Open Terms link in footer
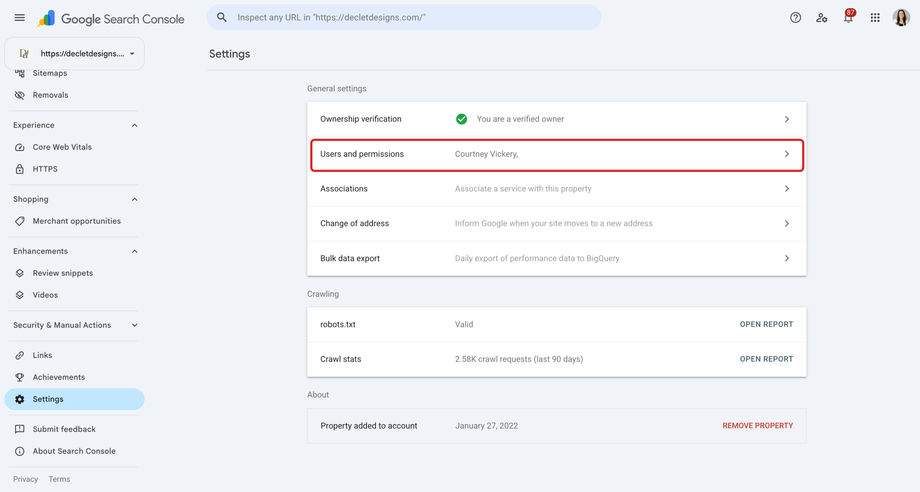This screenshot has width=920, height=492. pyautogui.click(x=59, y=479)
